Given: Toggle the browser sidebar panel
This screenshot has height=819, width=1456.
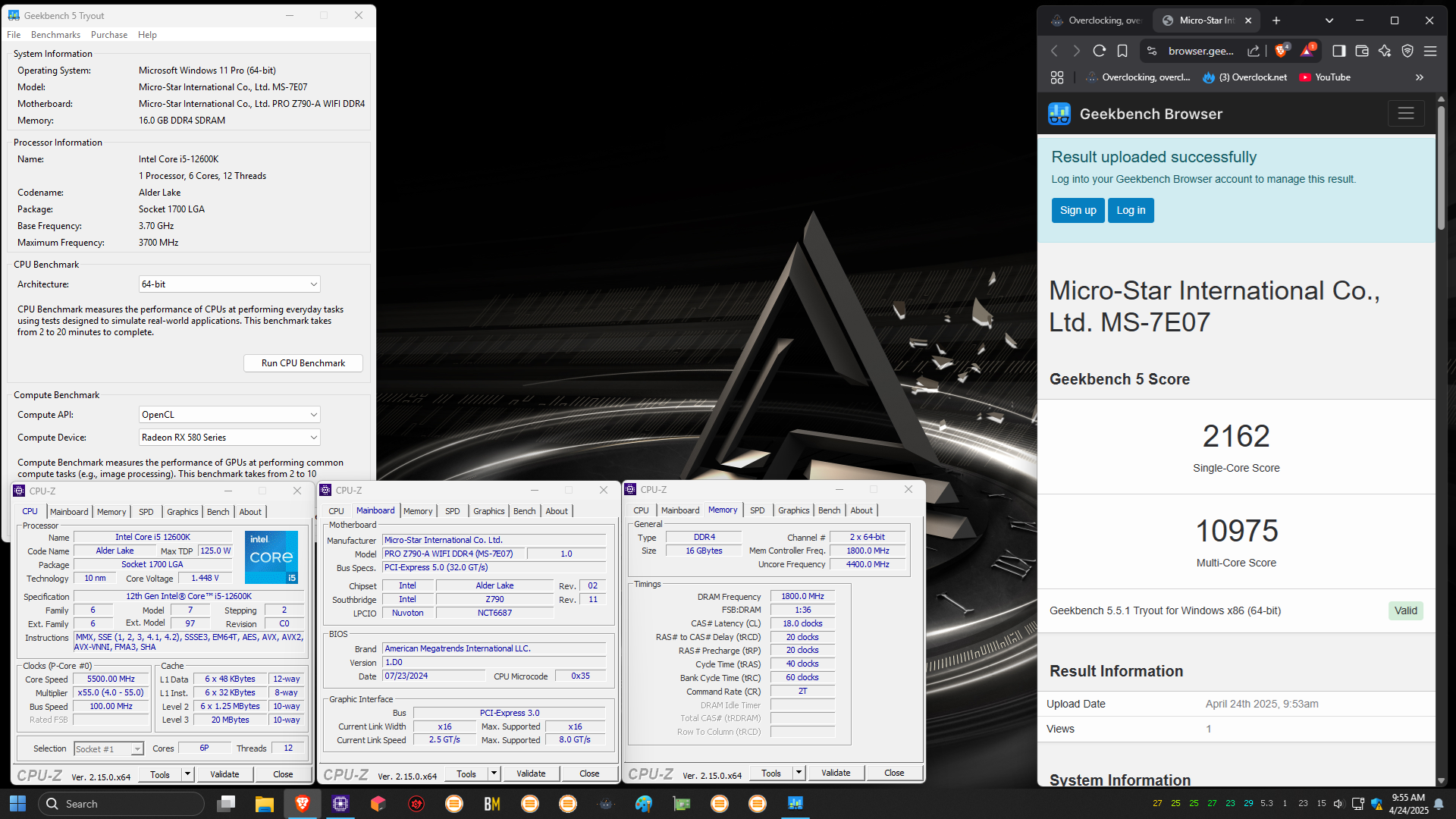Looking at the screenshot, I should [x=1338, y=51].
